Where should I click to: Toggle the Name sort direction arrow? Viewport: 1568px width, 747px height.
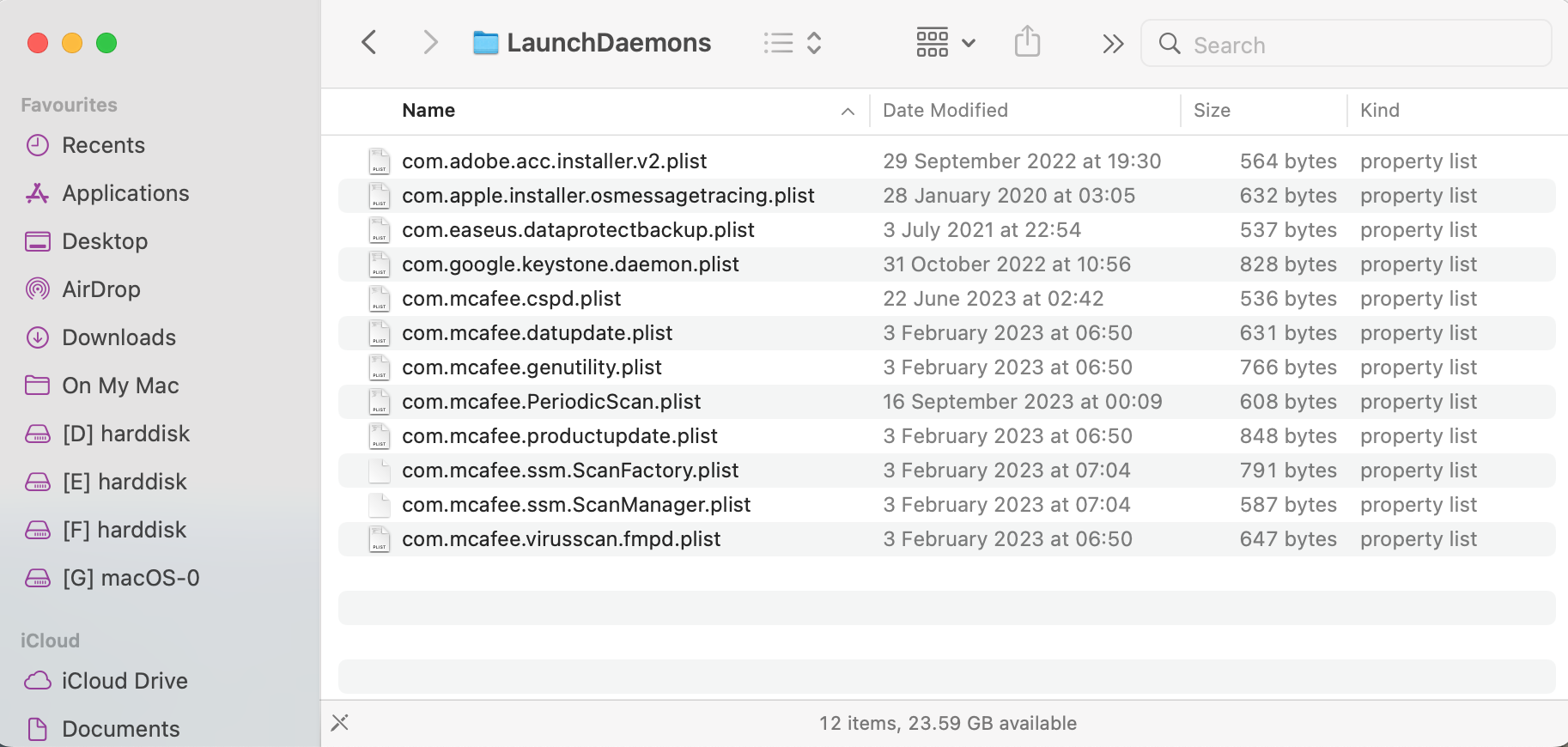(x=848, y=112)
